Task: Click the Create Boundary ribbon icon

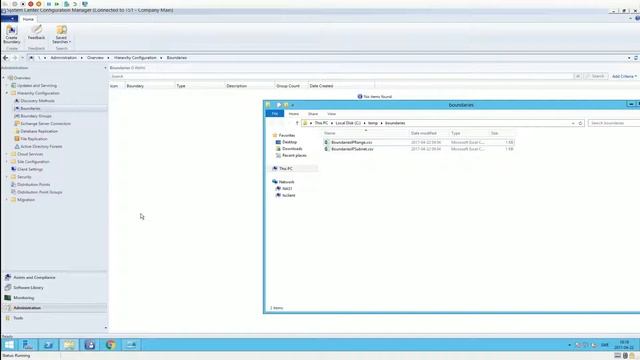Action: (11, 35)
